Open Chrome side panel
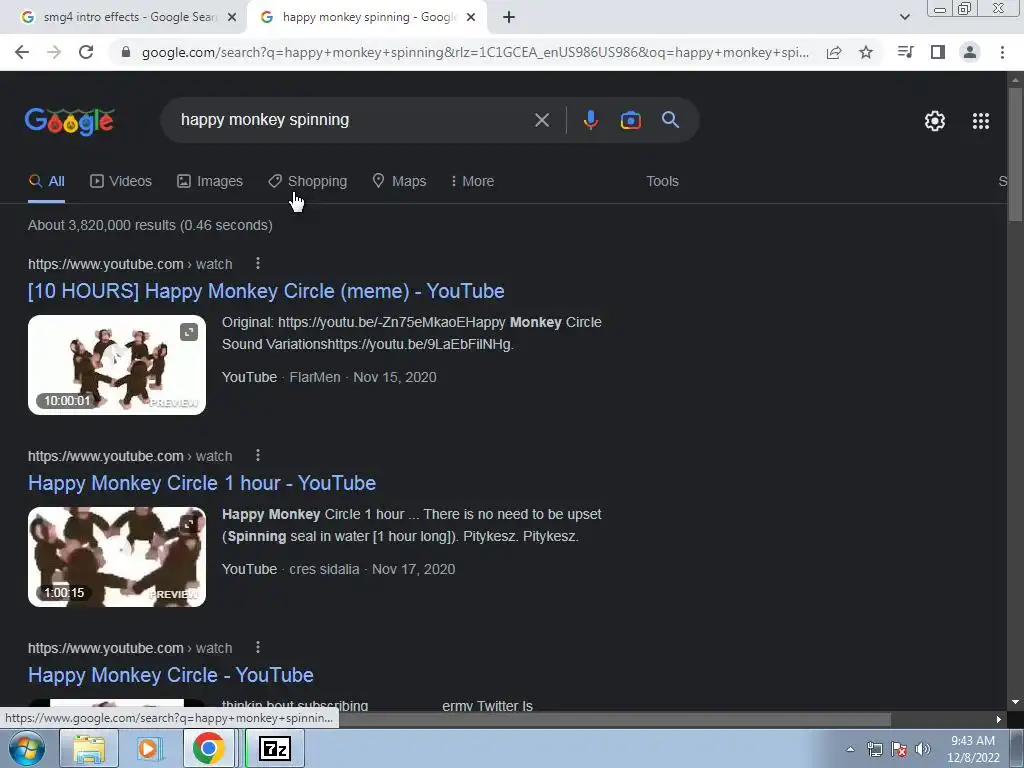The height and width of the screenshot is (768, 1024). tap(938, 52)
